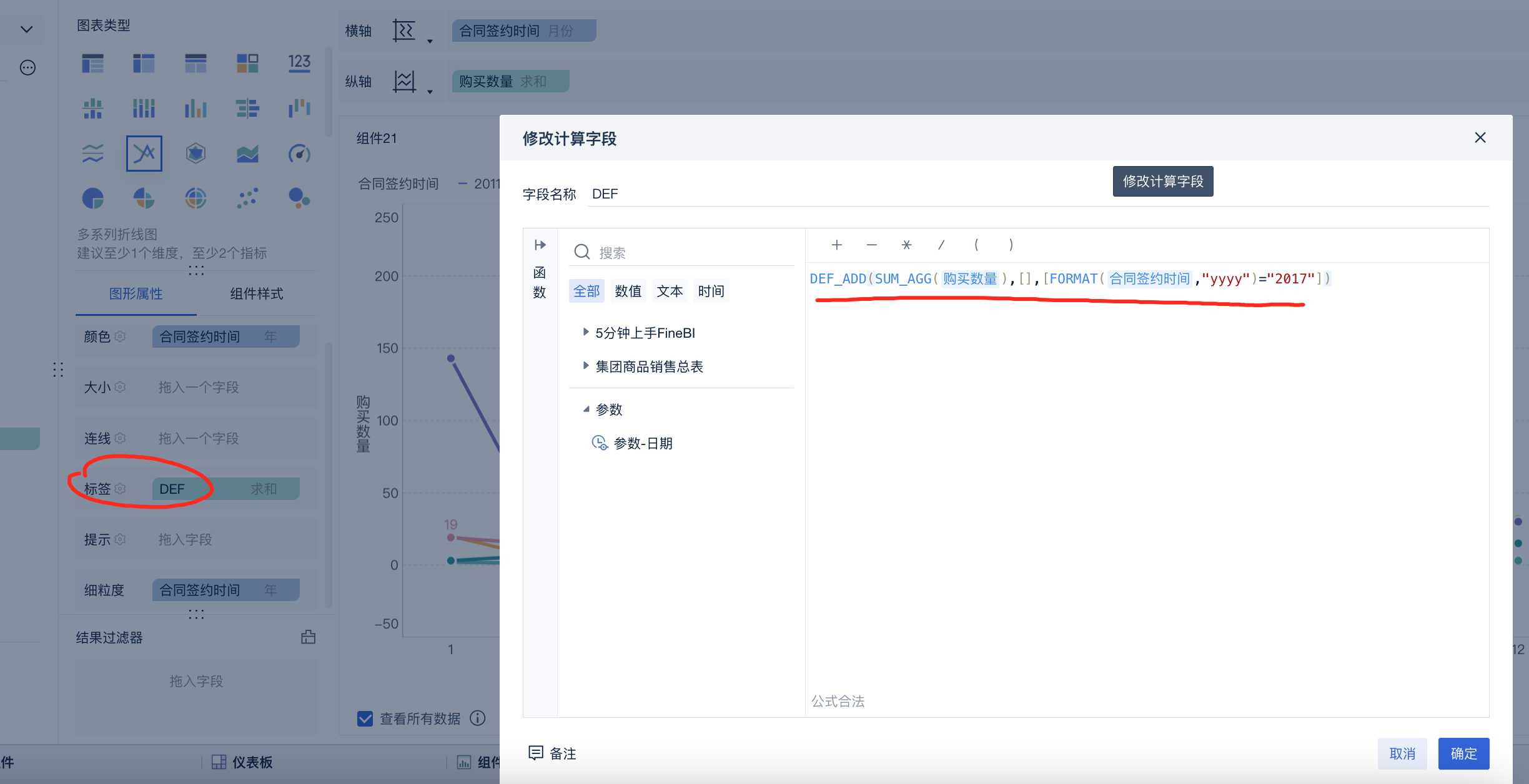Insert the minus operator into formula
This screenshot has width=1529, height=784.
click(x=872, y=245)
